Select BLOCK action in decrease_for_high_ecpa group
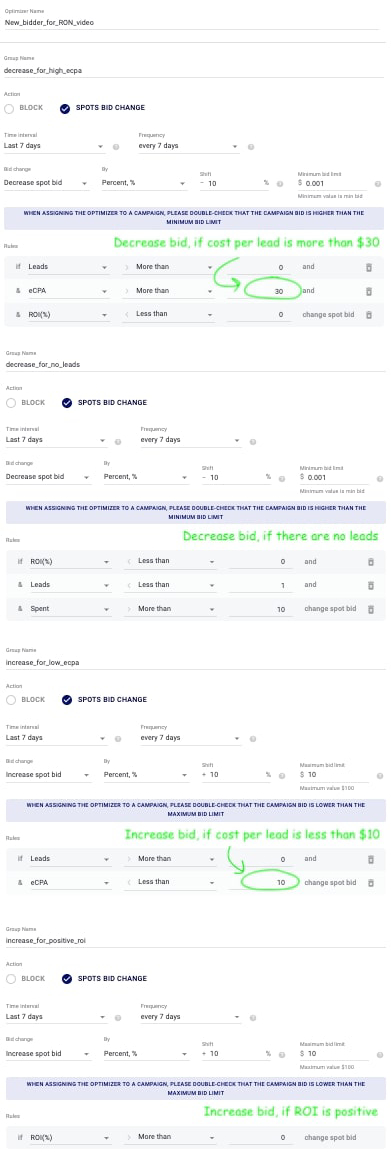Image resolution: width=391 pixels, height=1158 pixels. (x=9, y=108)
